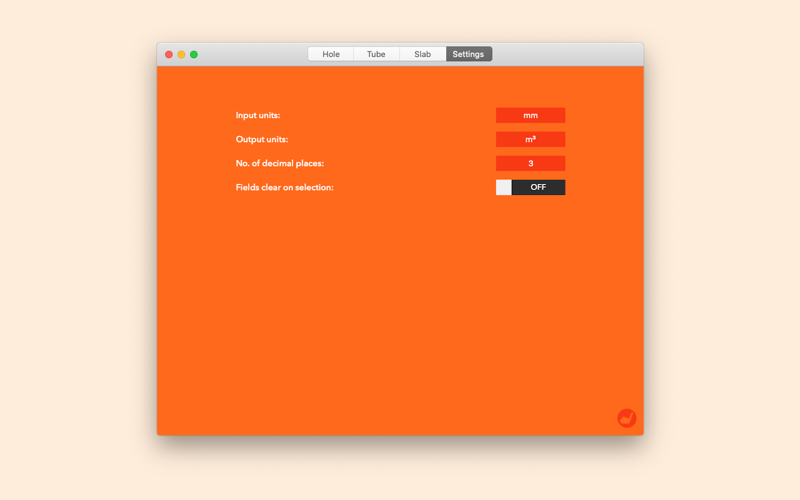Close the window with red button

tap(169, 55)
